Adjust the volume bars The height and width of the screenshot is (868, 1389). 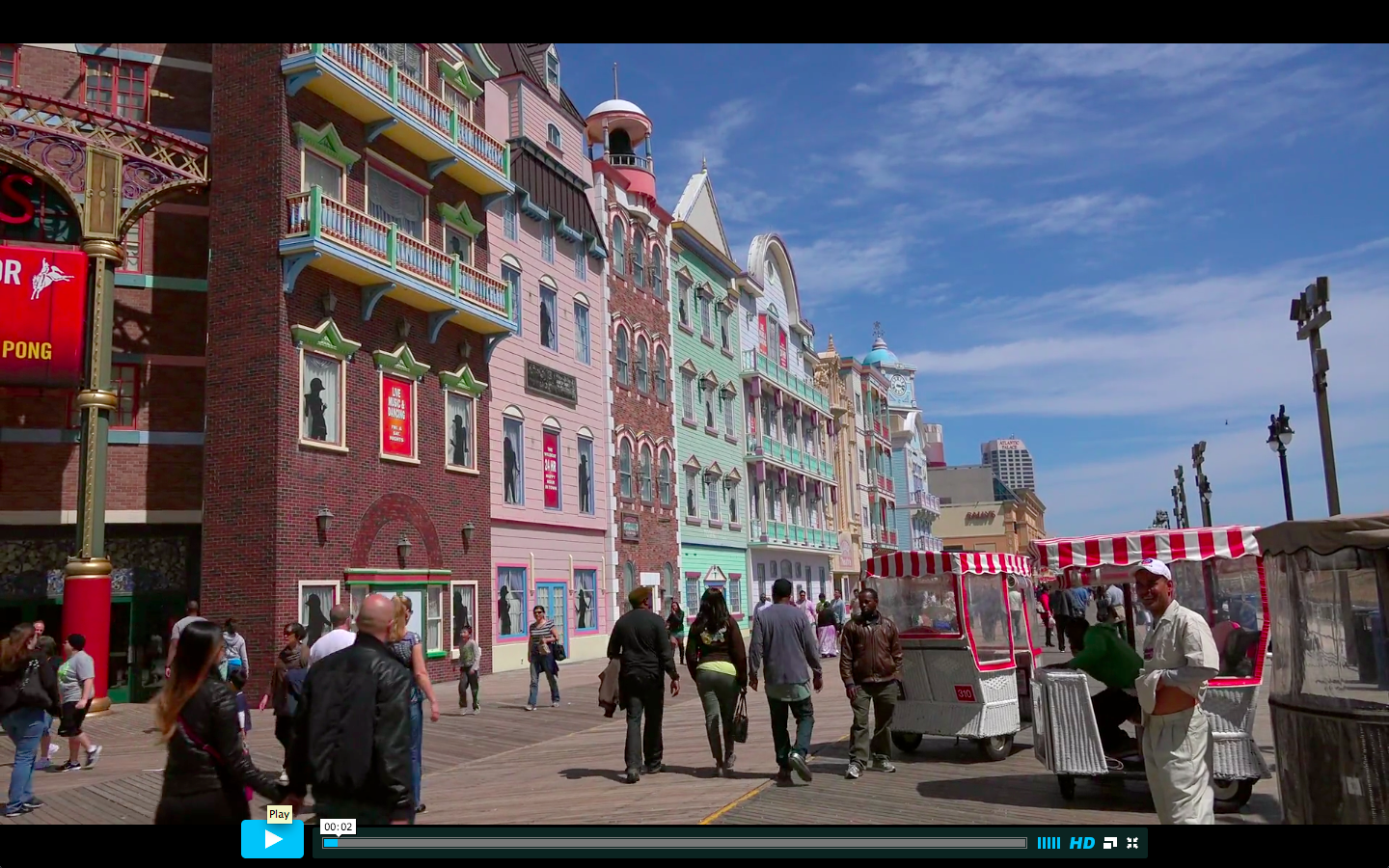pos(1049,843)
